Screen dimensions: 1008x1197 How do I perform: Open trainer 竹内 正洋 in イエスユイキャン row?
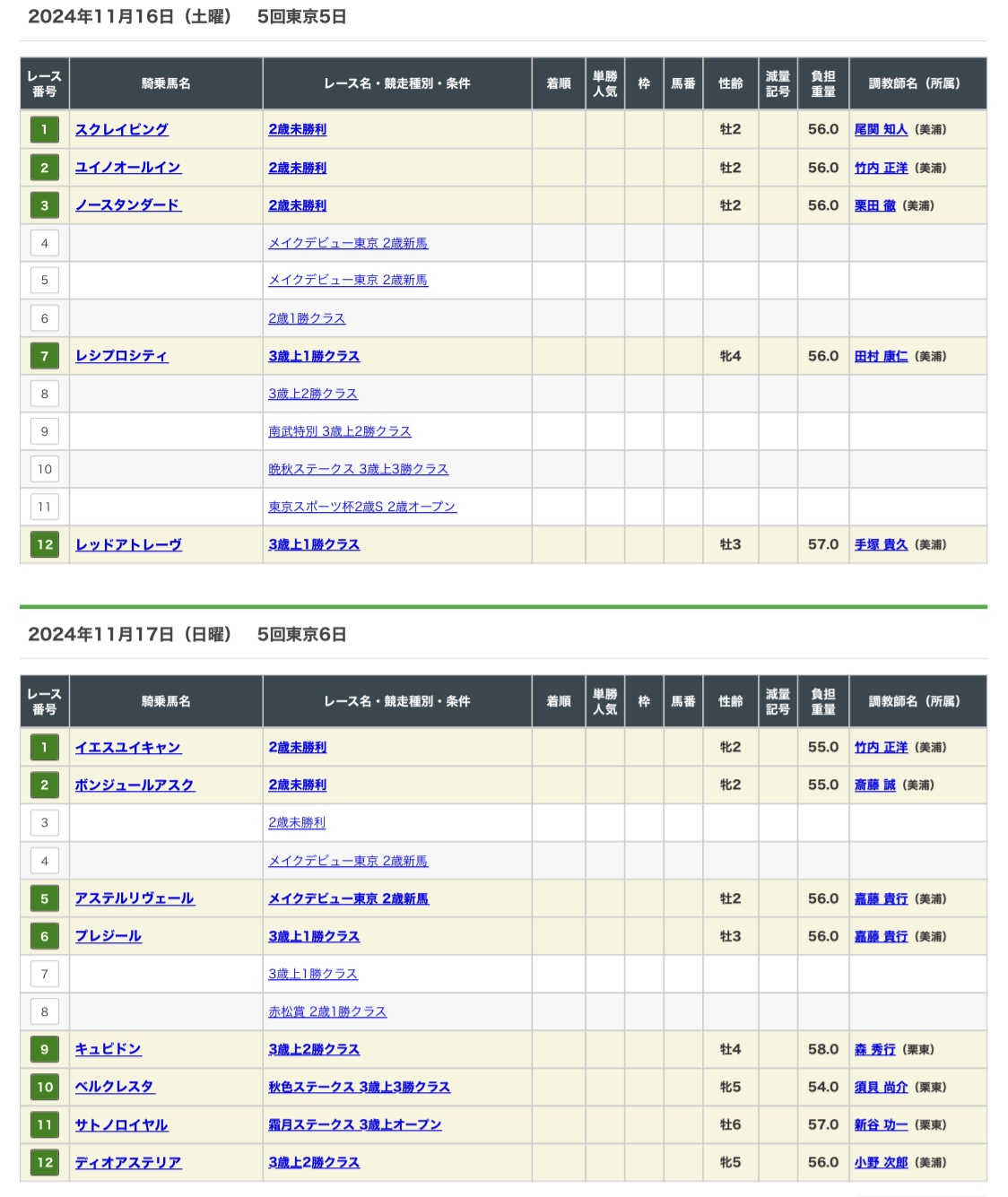pyautogui.click(x=881, y=747)
